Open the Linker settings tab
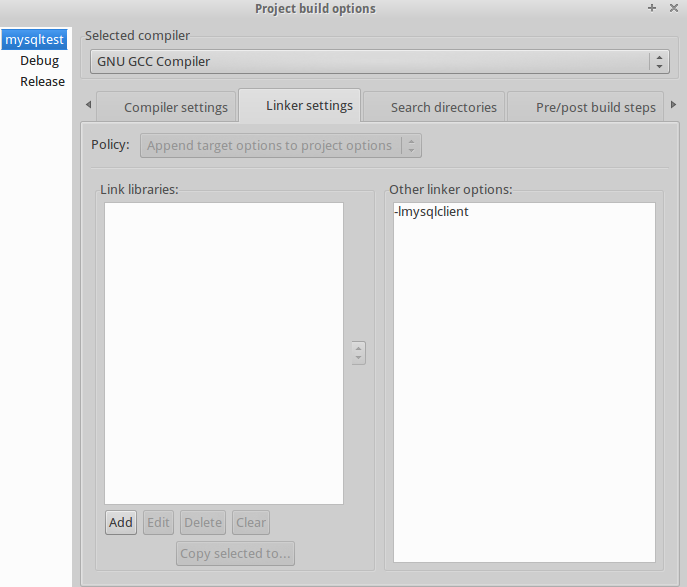Screen dimensions: 687x587 point(309,106)
